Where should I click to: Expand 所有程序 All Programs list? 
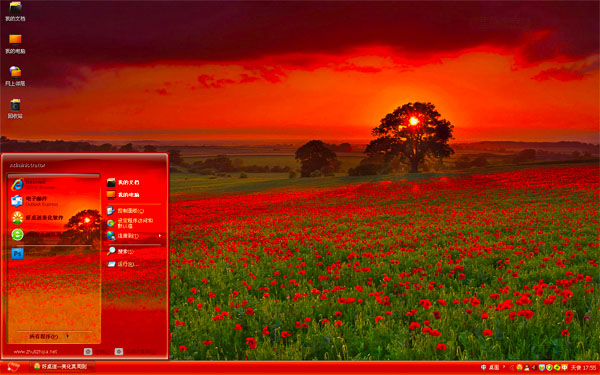click(x=49, y=336)
